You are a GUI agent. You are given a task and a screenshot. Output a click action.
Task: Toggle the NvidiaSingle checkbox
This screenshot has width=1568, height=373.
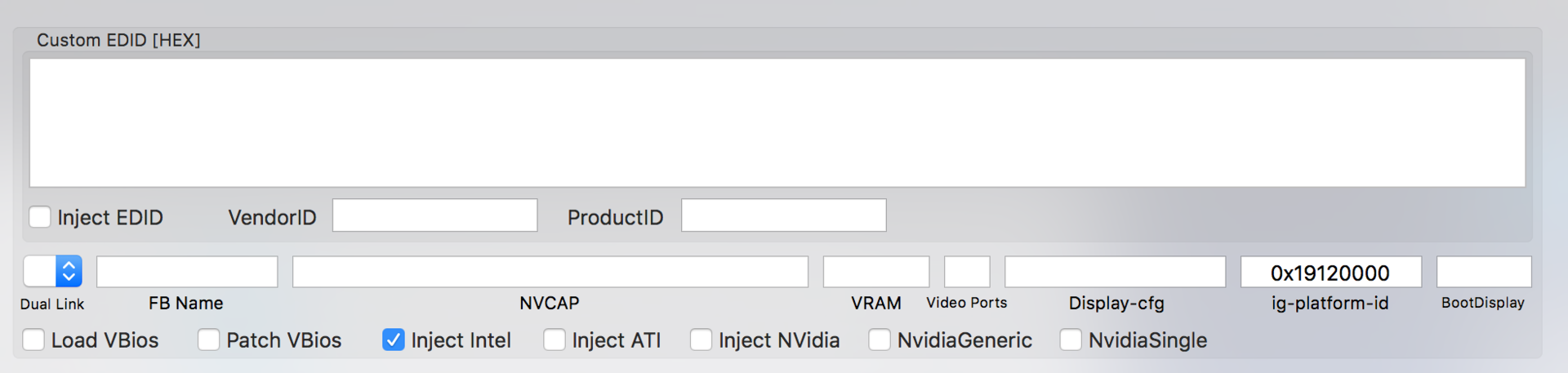click(x=1070, y=340)
